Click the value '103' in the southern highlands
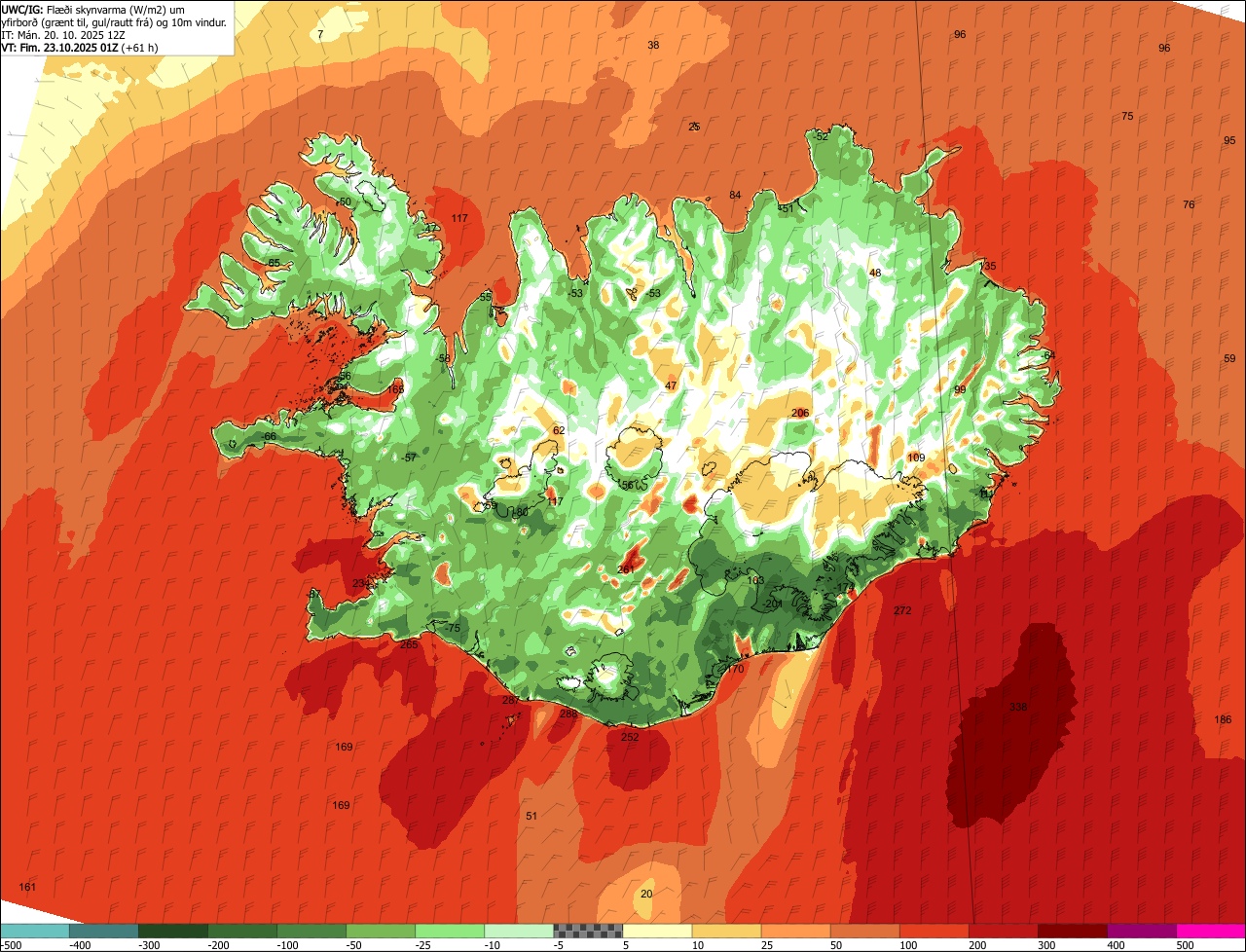This screenshot has width=1246, height=952. (x=755, y=580)
